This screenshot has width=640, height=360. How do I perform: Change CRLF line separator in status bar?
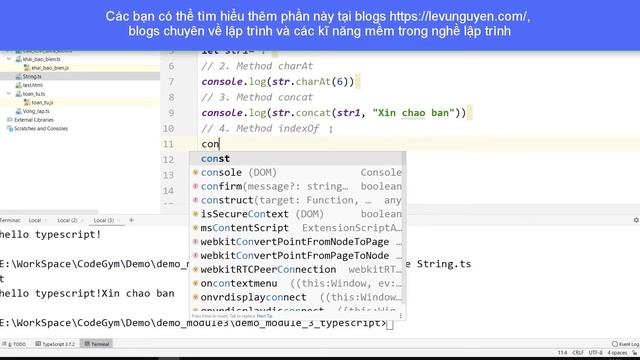point(578,353)
